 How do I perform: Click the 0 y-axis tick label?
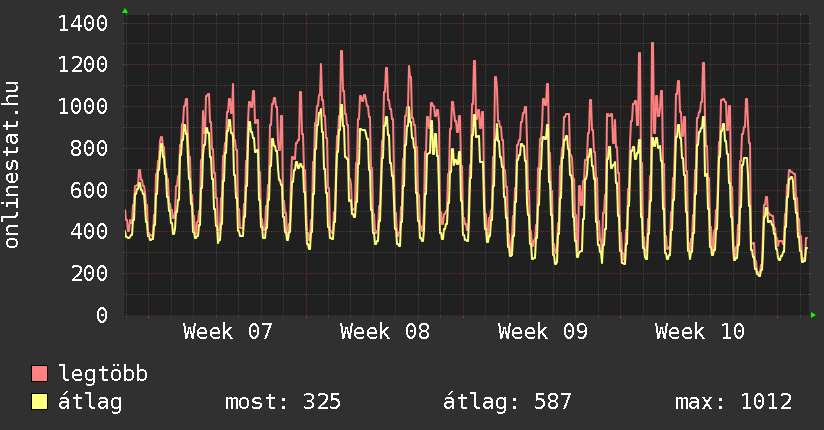click(x=102, y=316)
